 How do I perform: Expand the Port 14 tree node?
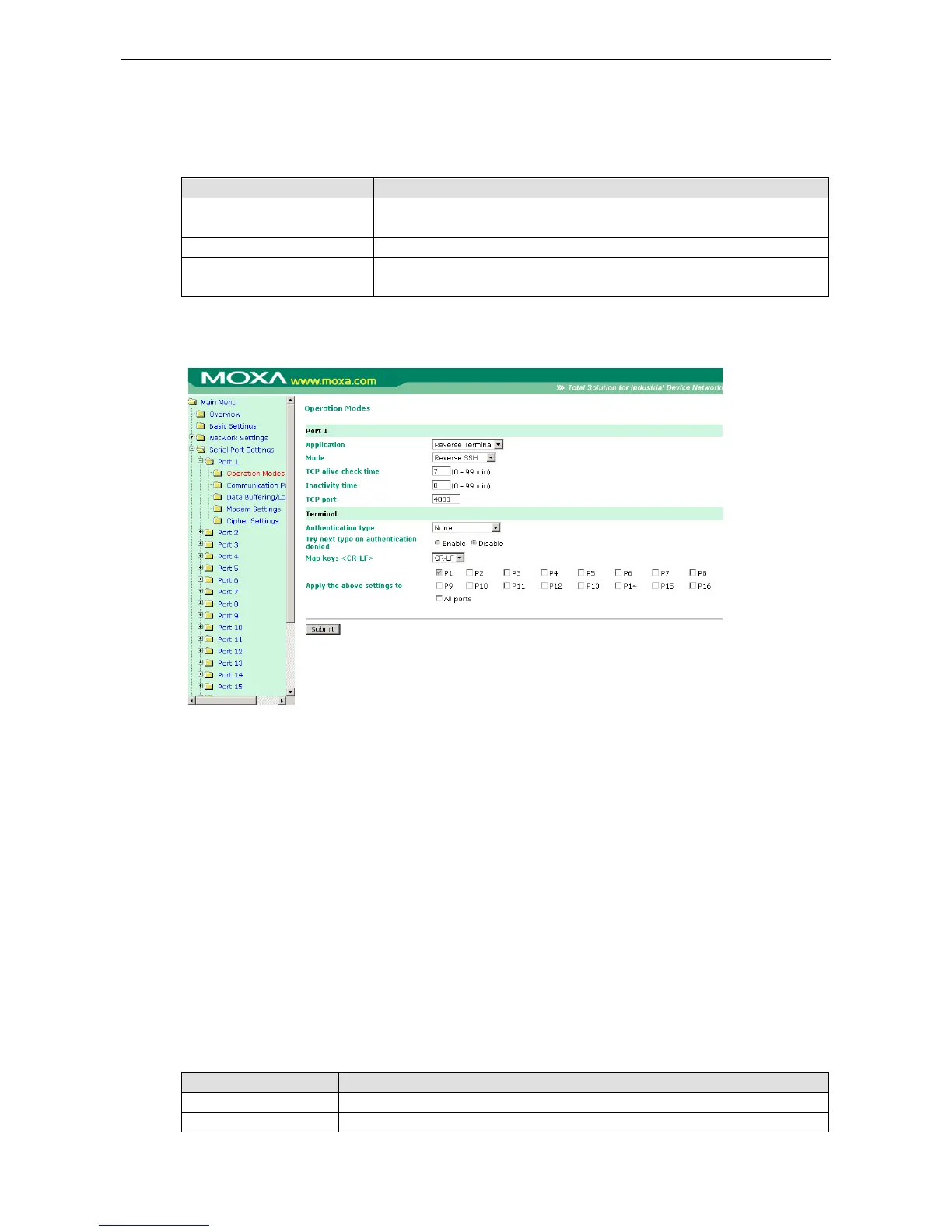(200, 674)
